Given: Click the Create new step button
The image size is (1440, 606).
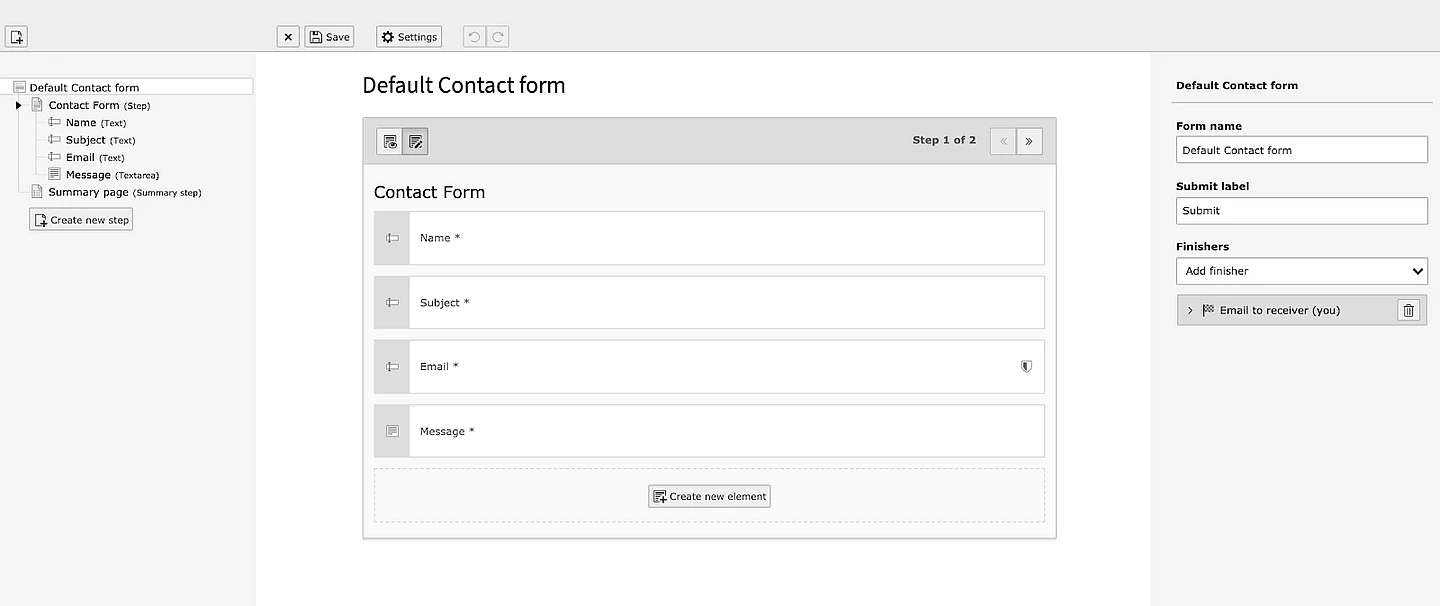Looking at the screenshot, I should coord(80,219).
